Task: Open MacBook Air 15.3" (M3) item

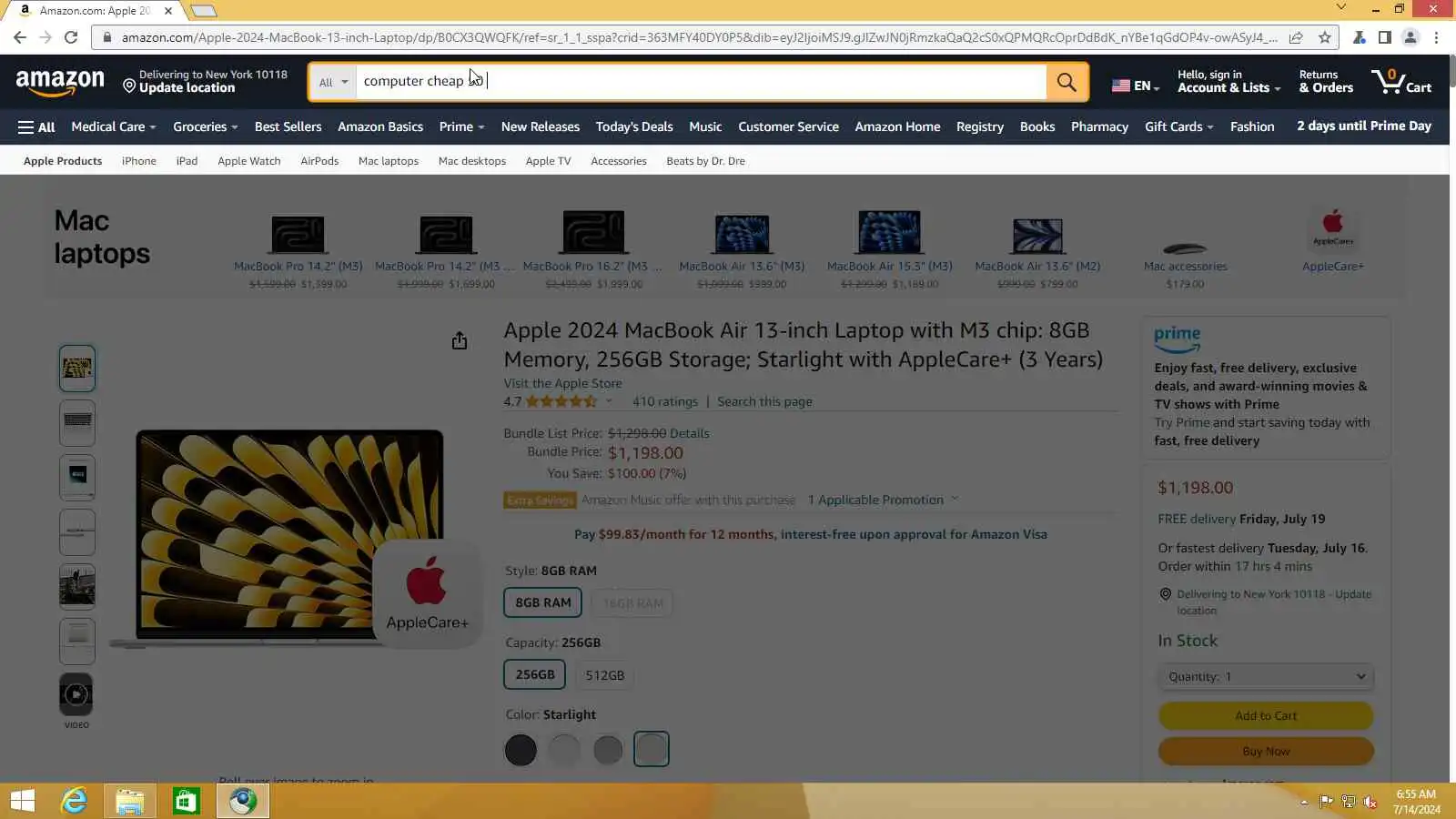Action: pyautogui.click(x=889, y=249)
